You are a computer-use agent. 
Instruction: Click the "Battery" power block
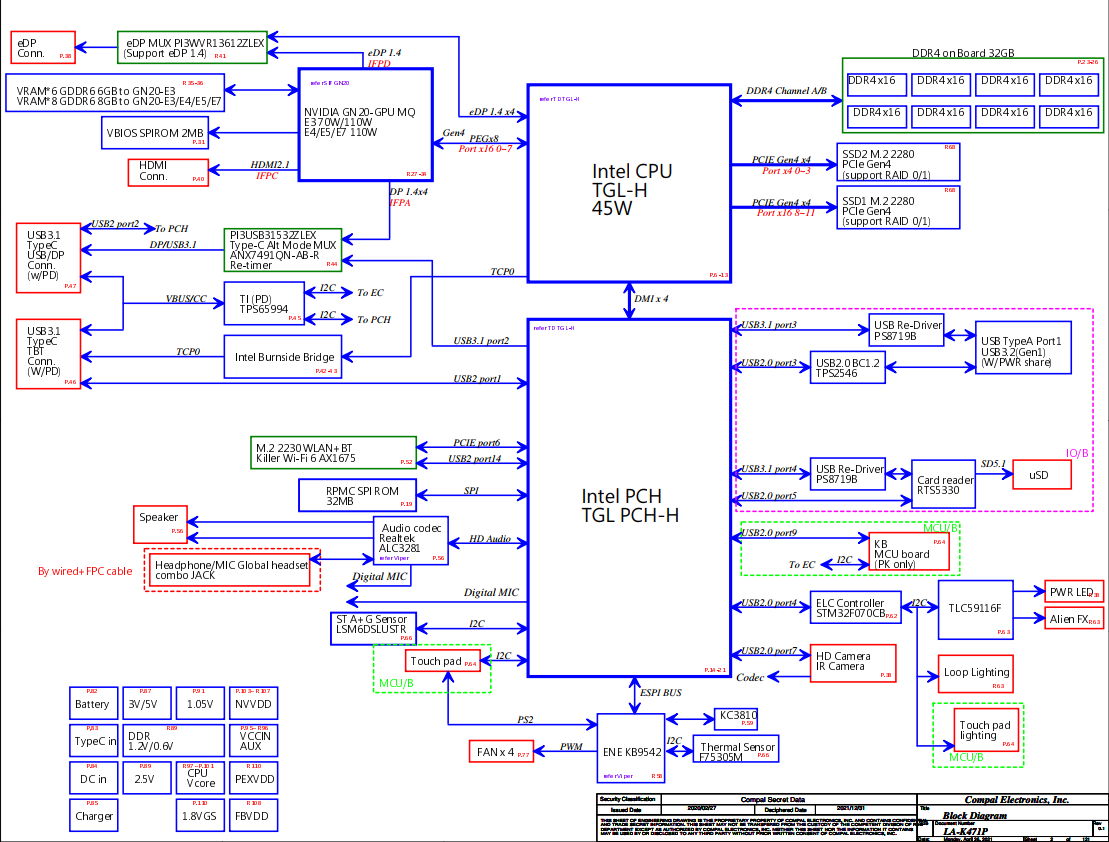coord(93,703)
